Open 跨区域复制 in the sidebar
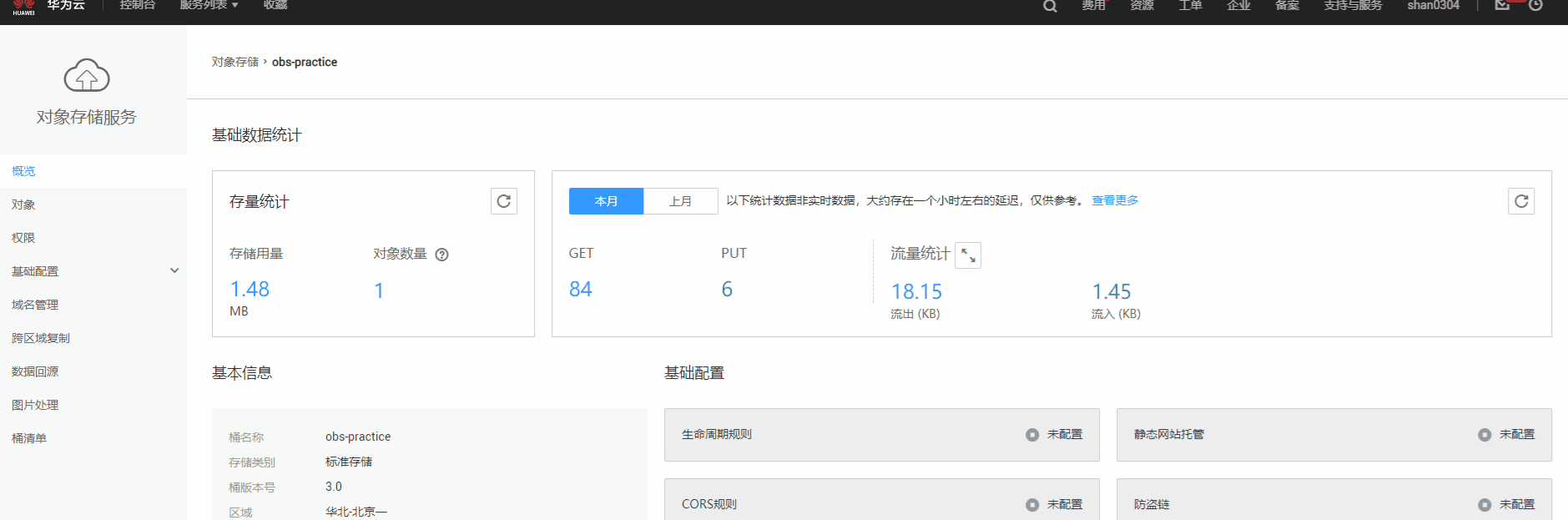 click(x=93, y=338)
